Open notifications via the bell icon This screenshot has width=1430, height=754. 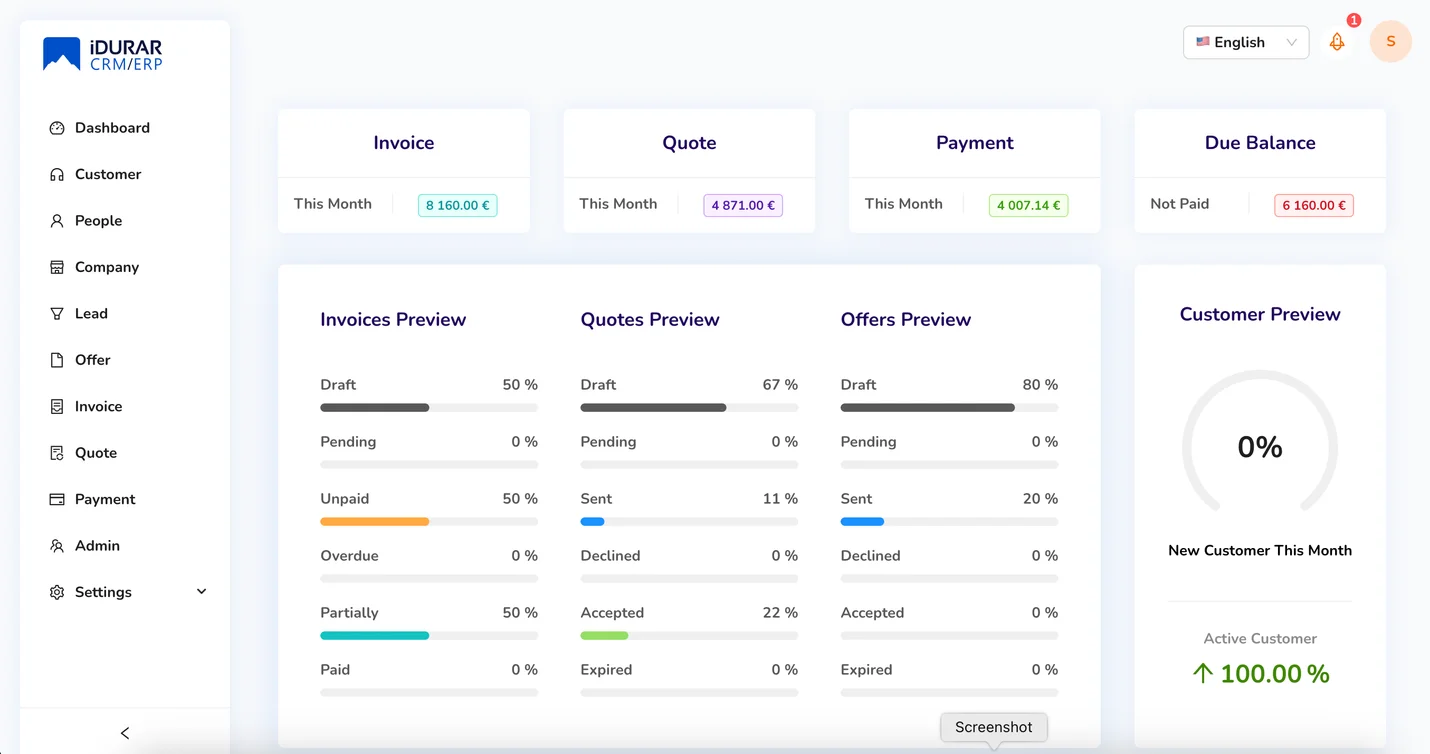(1337, 42)
